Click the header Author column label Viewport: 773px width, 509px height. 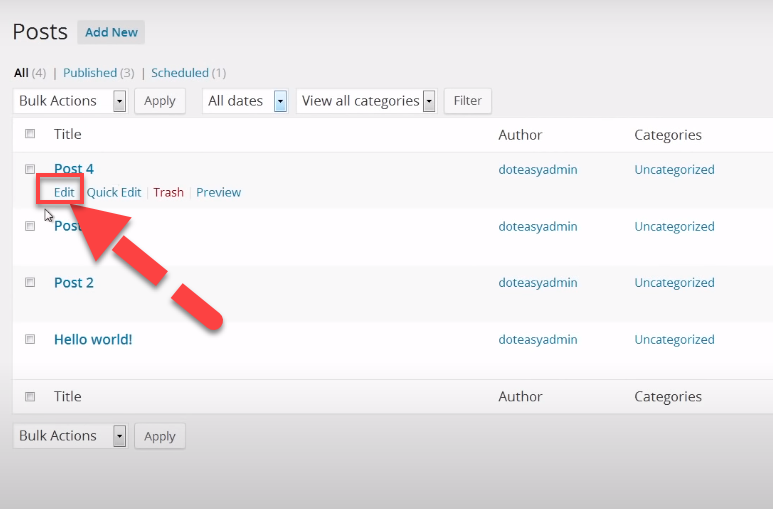tap(520, 135)
